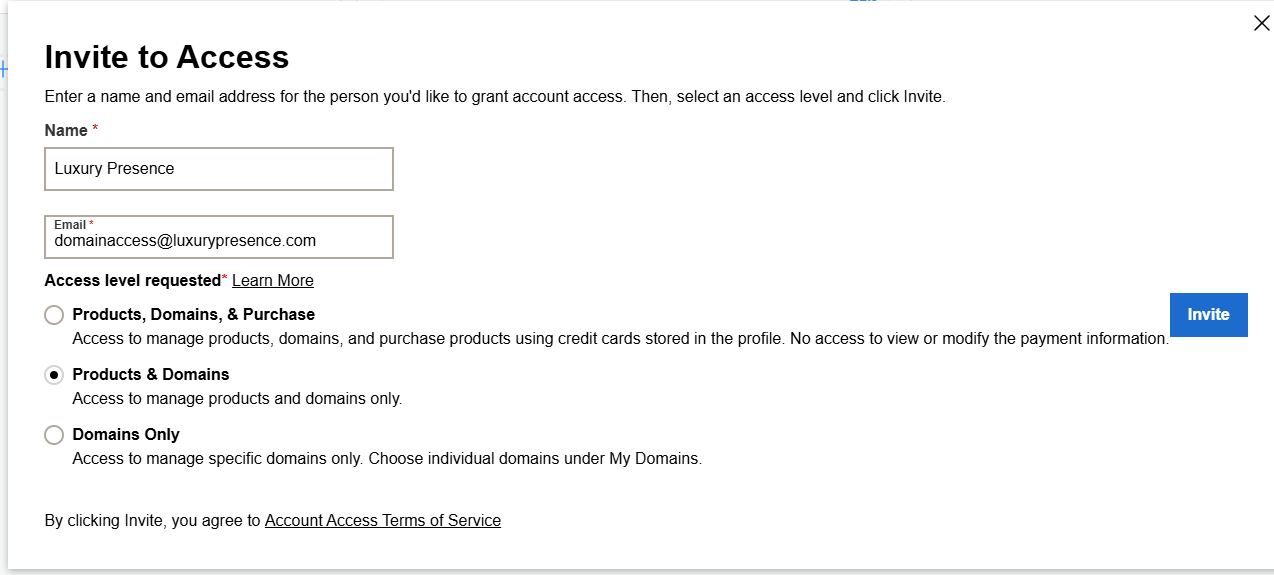Focus the Name field containing Luxury Presence
Viewport: 1274px width, 575px height.
(x=219, y=169)
